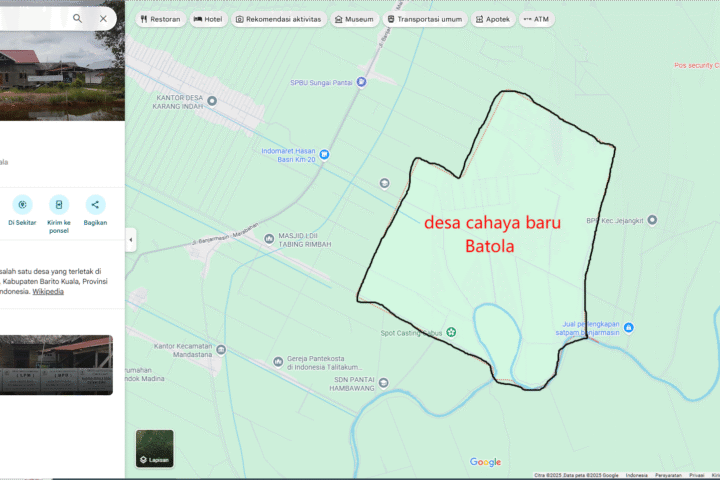Filter map by Restoran chip
Viewport: 720px width, 480px height.
[161, 19]
